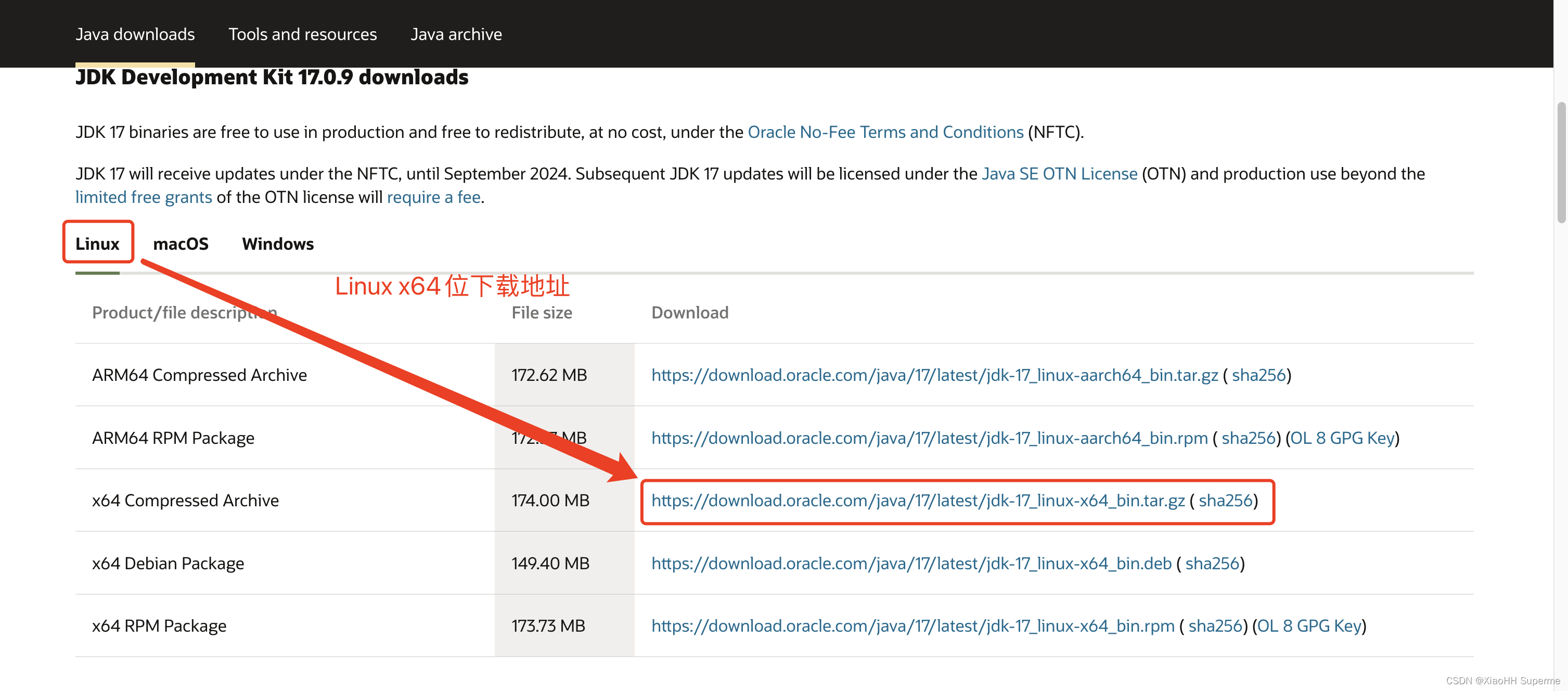Viewport: 1568px width, 691px height.
Task: Open OL 8 GPG Key for x64 RPM
Action: 1309,626
